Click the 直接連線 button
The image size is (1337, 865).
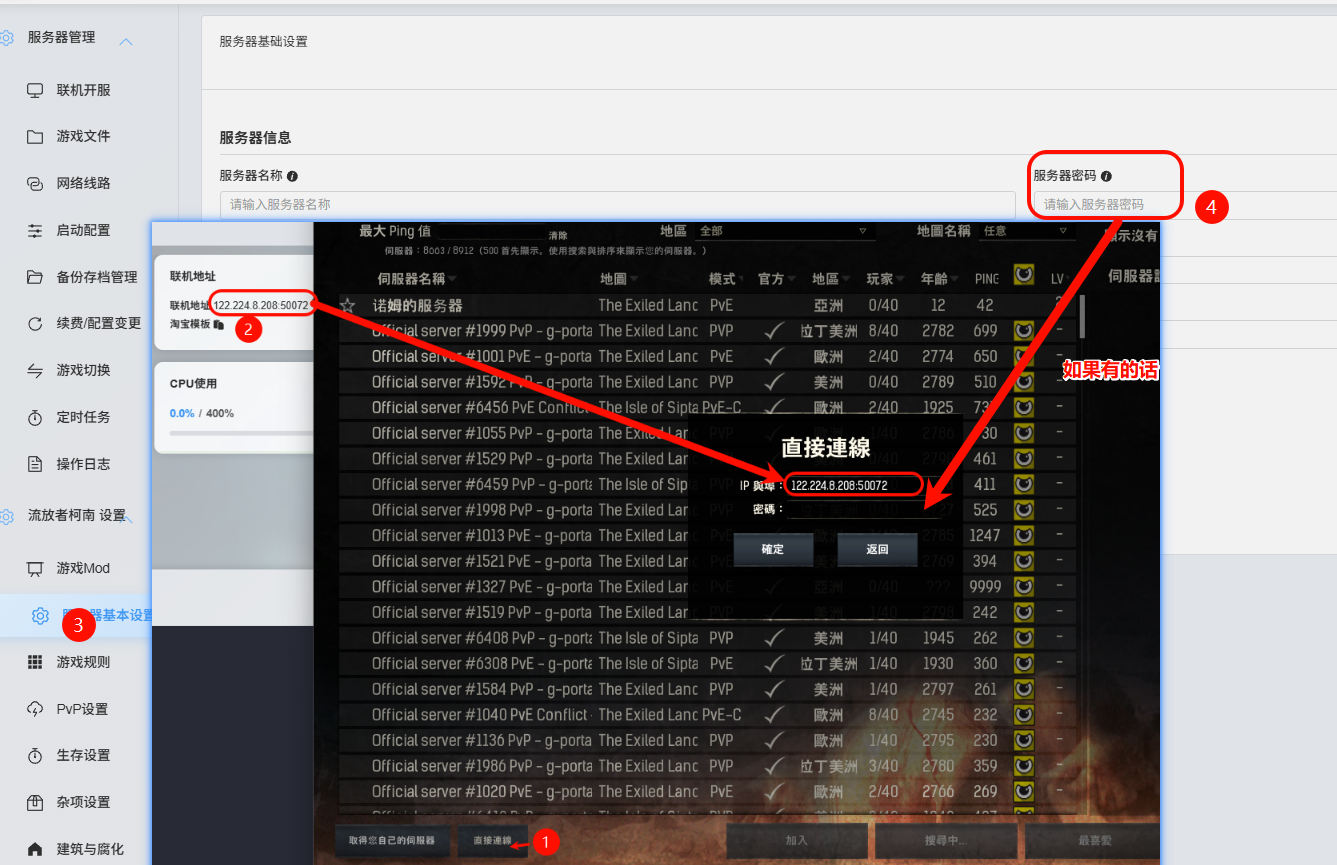pos(492,841)
